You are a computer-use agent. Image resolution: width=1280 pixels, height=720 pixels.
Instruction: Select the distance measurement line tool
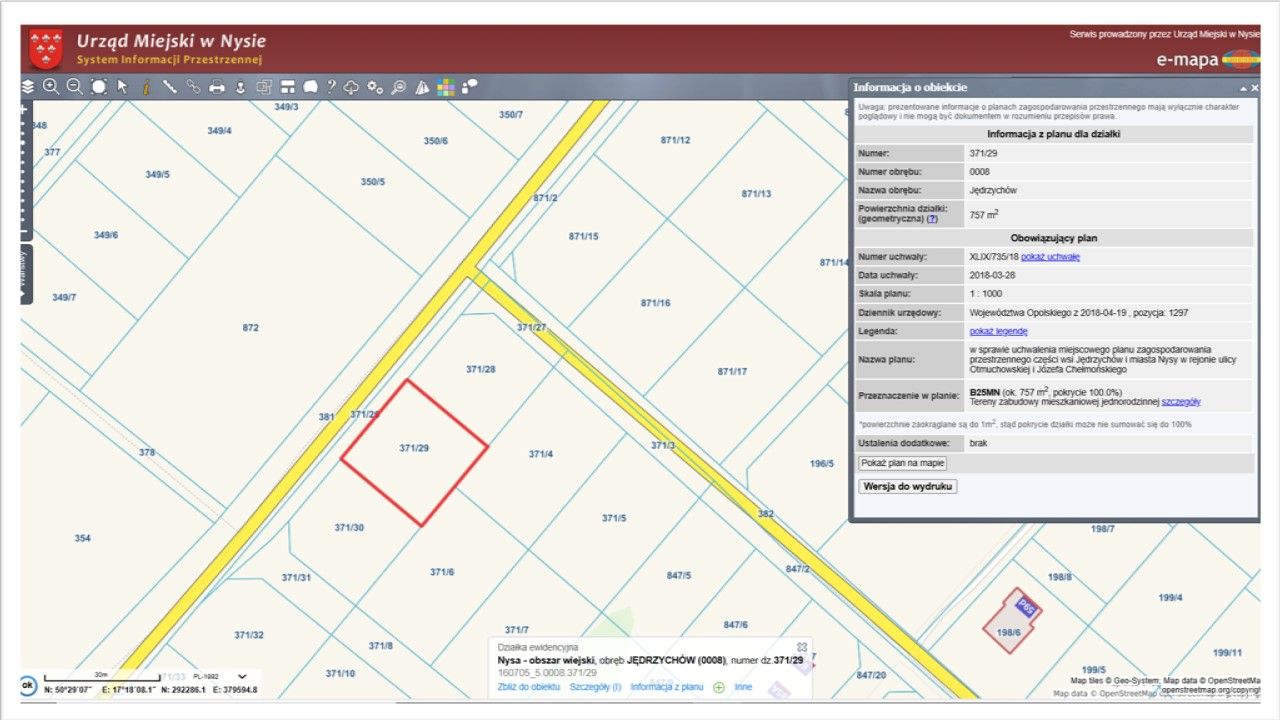[170, 87]
